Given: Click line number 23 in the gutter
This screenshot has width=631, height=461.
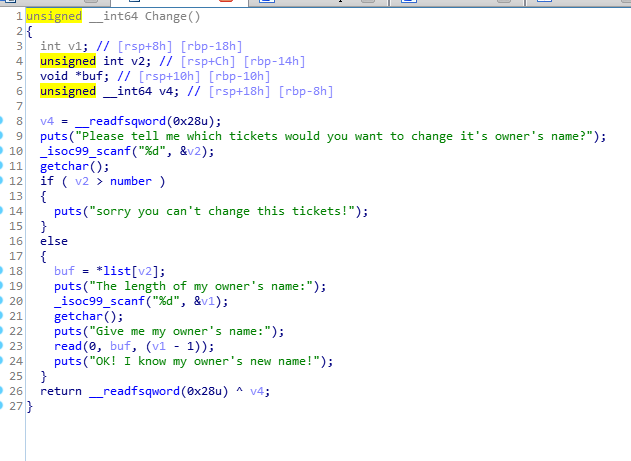Looking at the screenshot, I should pos(16,346).
